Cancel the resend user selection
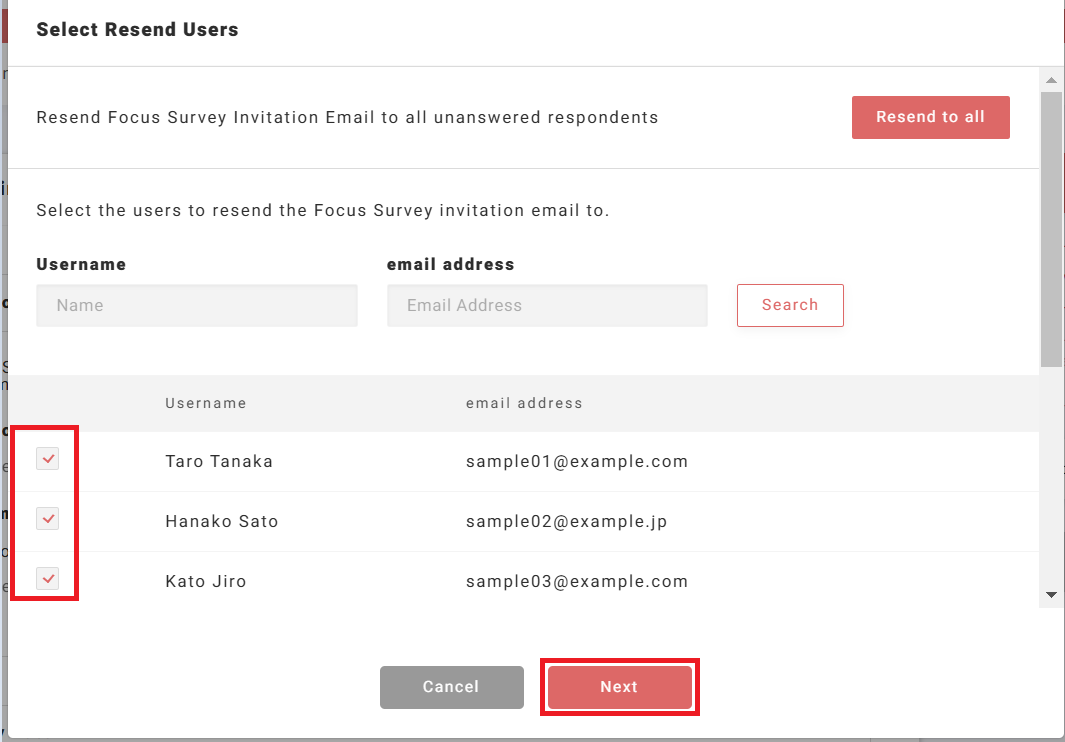The width and height of the screenshot is (1065, 742). pos(451,687)
